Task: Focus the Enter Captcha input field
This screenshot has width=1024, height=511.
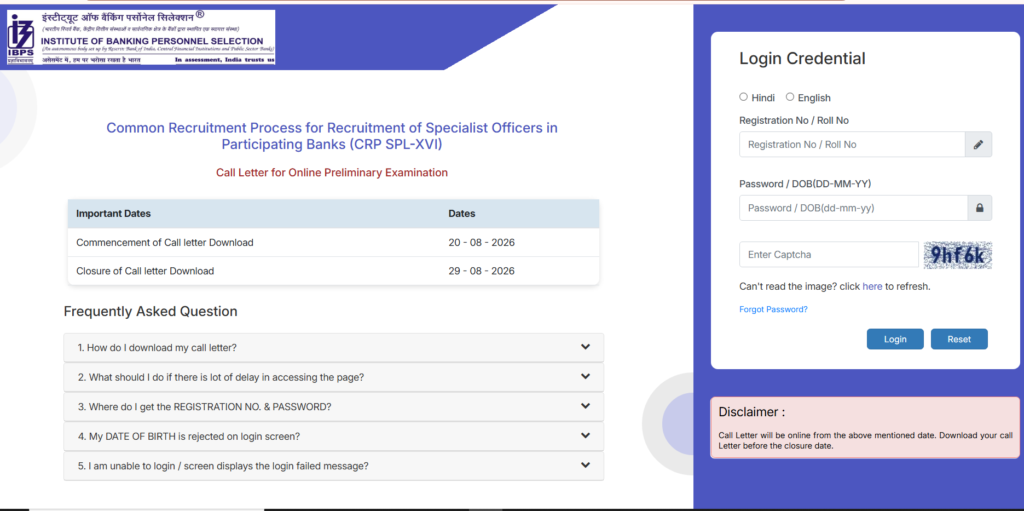Action: coord(829,254)
